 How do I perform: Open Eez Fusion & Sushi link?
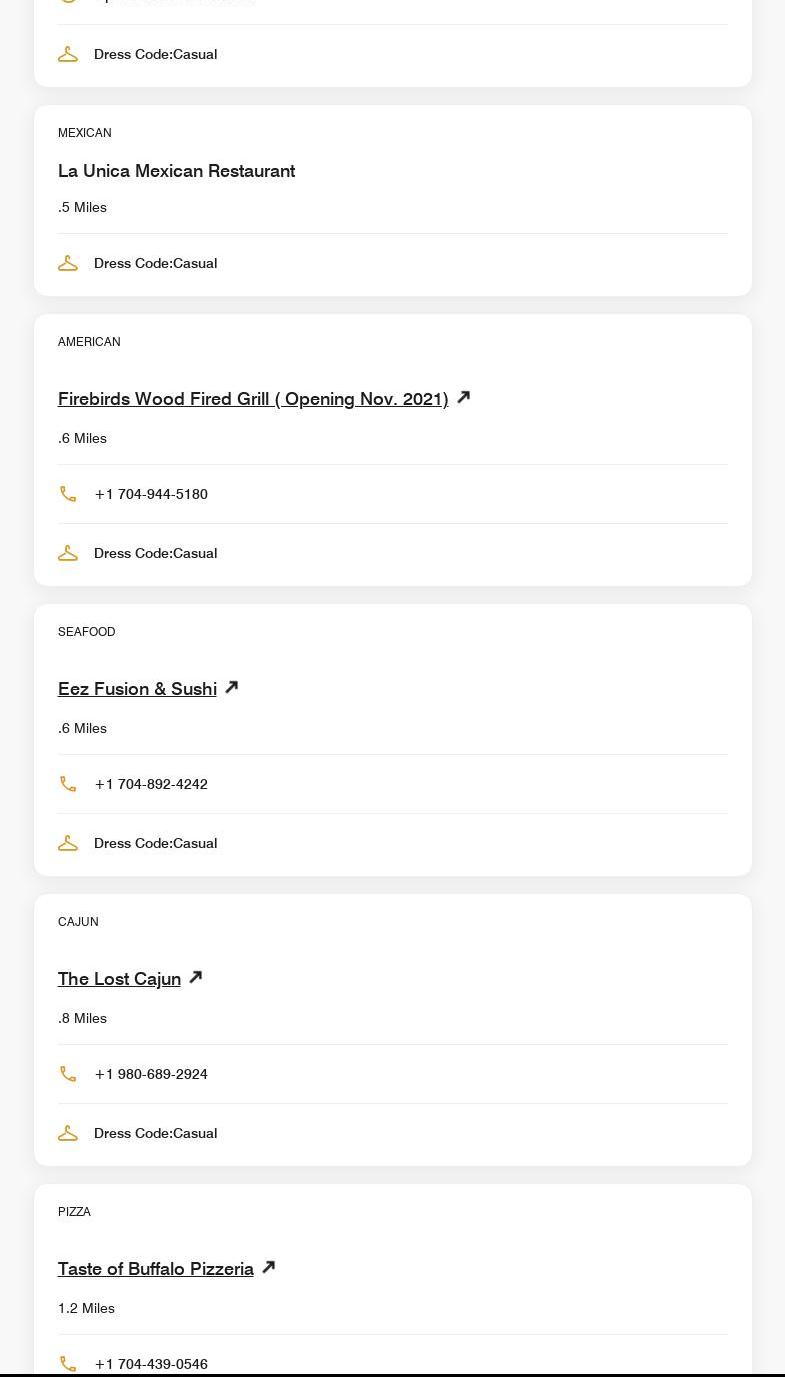[x=137, y=689]
